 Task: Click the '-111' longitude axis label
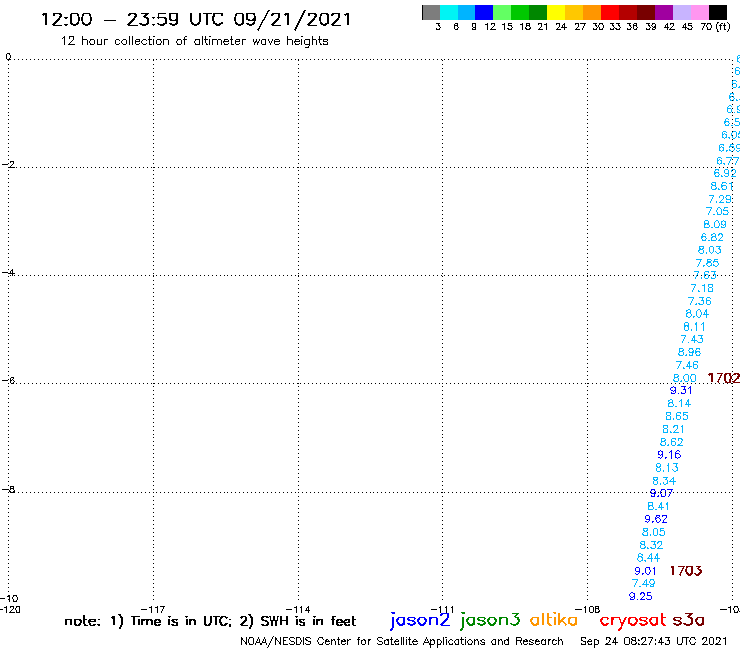coord(443,609)
